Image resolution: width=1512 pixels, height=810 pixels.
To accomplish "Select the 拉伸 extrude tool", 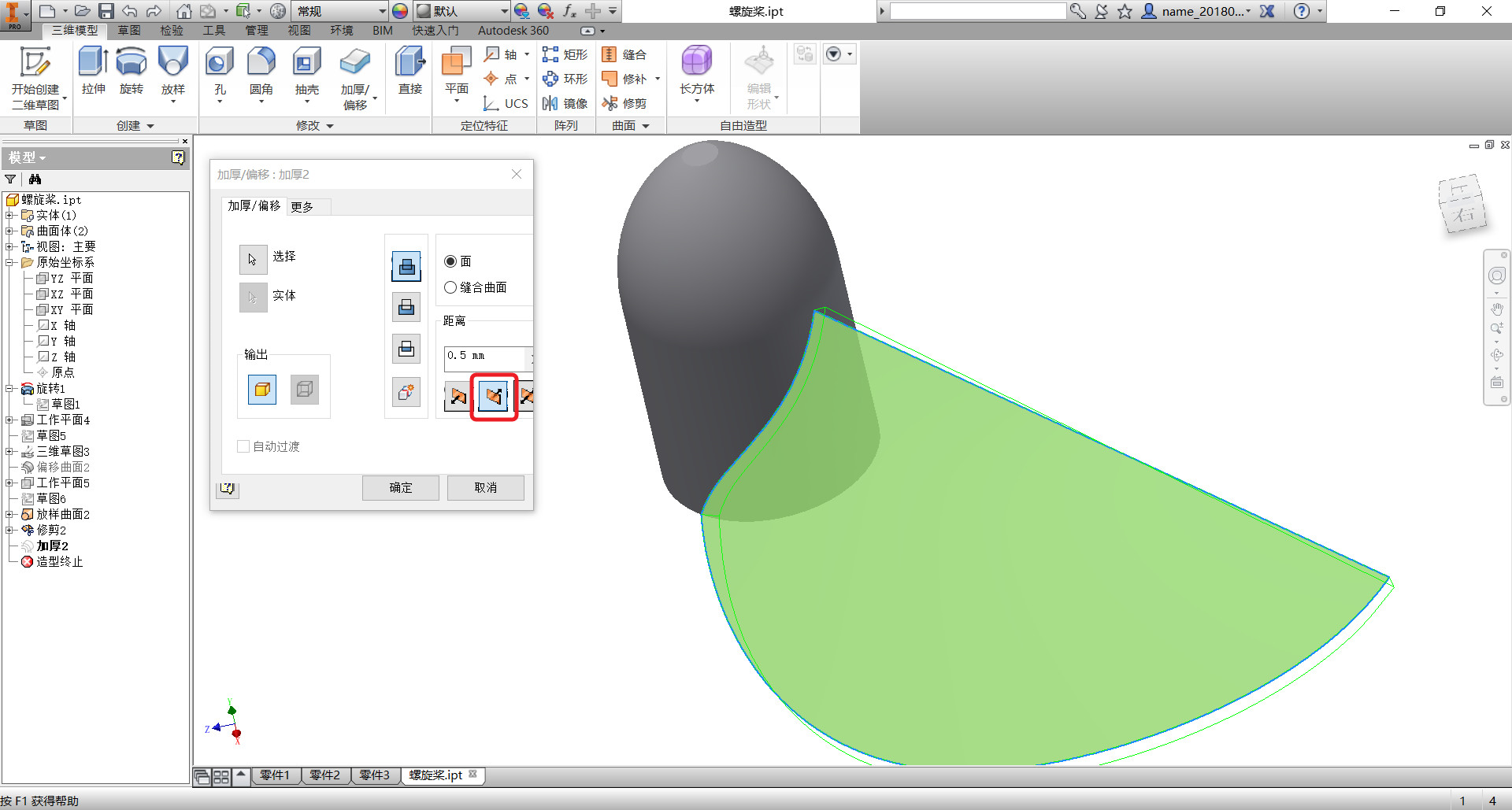I will click(93, 71).
